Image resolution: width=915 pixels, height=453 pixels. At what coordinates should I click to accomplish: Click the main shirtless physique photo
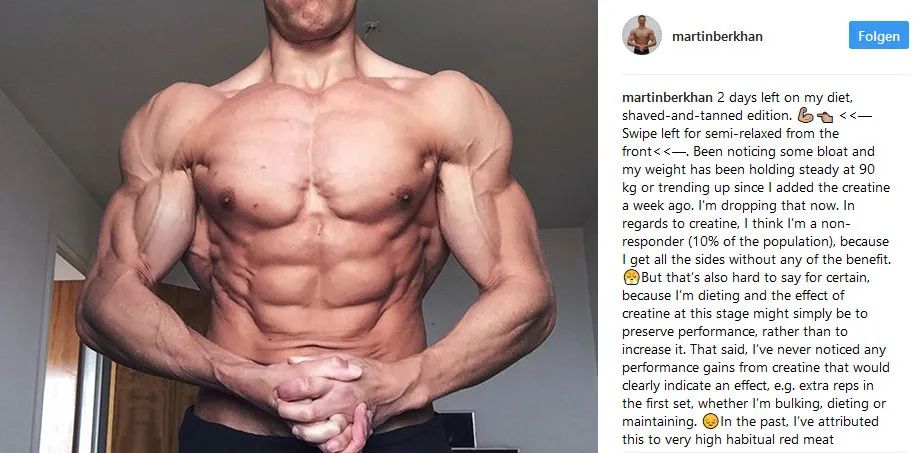[x=299, y=226]
